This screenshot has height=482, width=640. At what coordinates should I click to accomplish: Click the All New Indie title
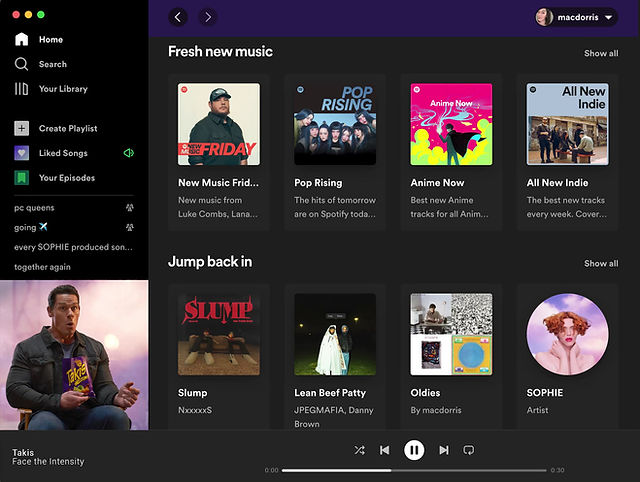[x=558, y=183]
